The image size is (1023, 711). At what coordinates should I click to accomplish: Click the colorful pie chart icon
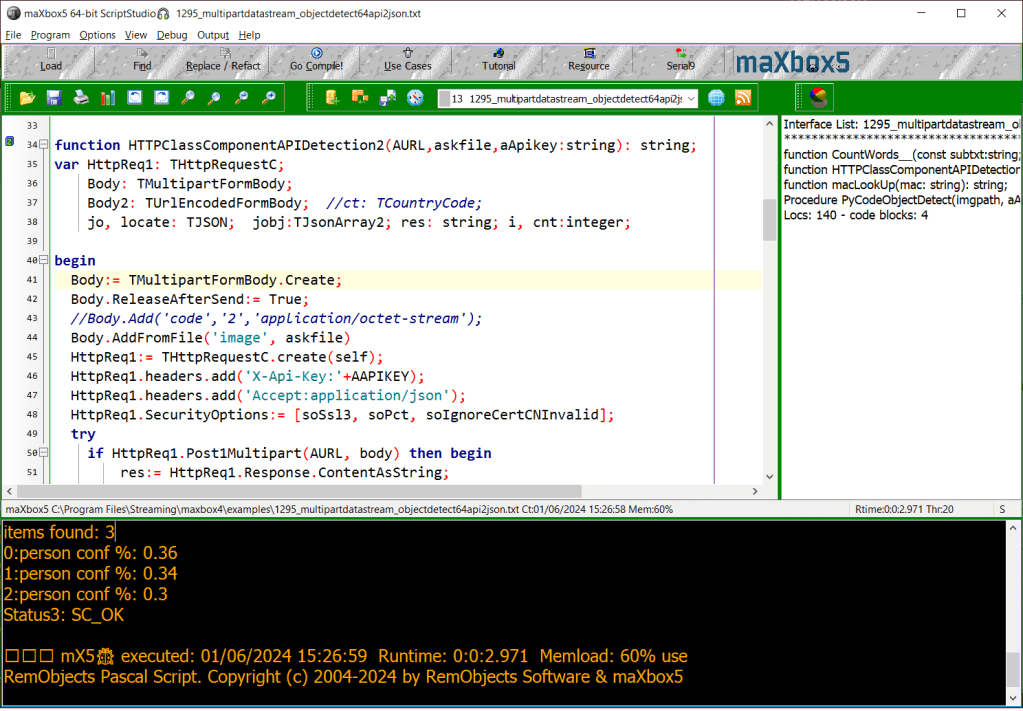pyautogui.click(x=818, y=97)
